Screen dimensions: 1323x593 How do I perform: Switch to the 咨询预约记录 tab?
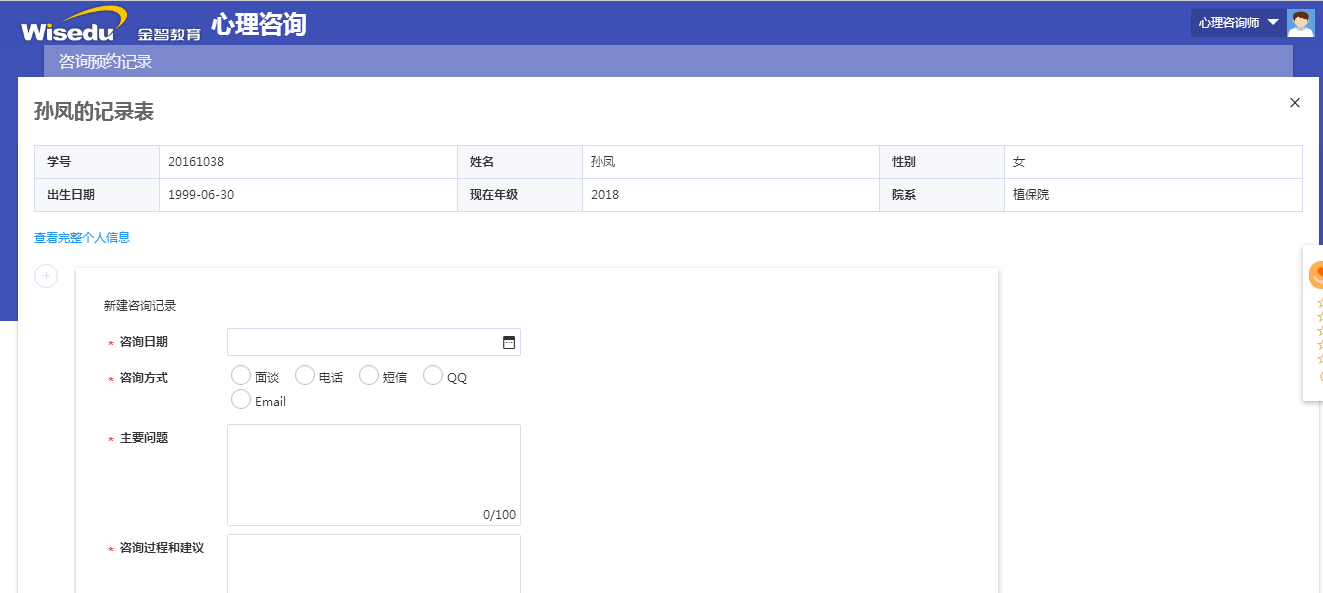click(x=105, y=62)
